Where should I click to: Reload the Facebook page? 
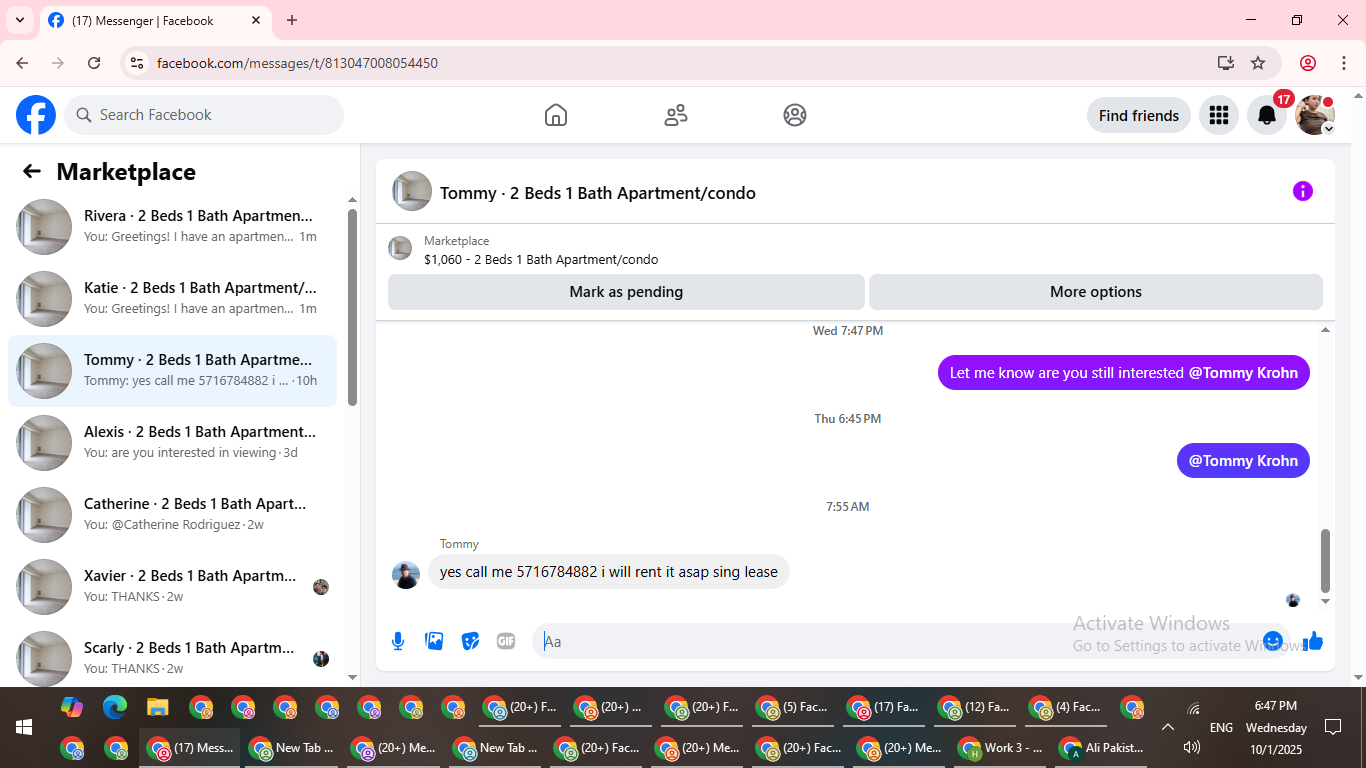pos(94,63)
